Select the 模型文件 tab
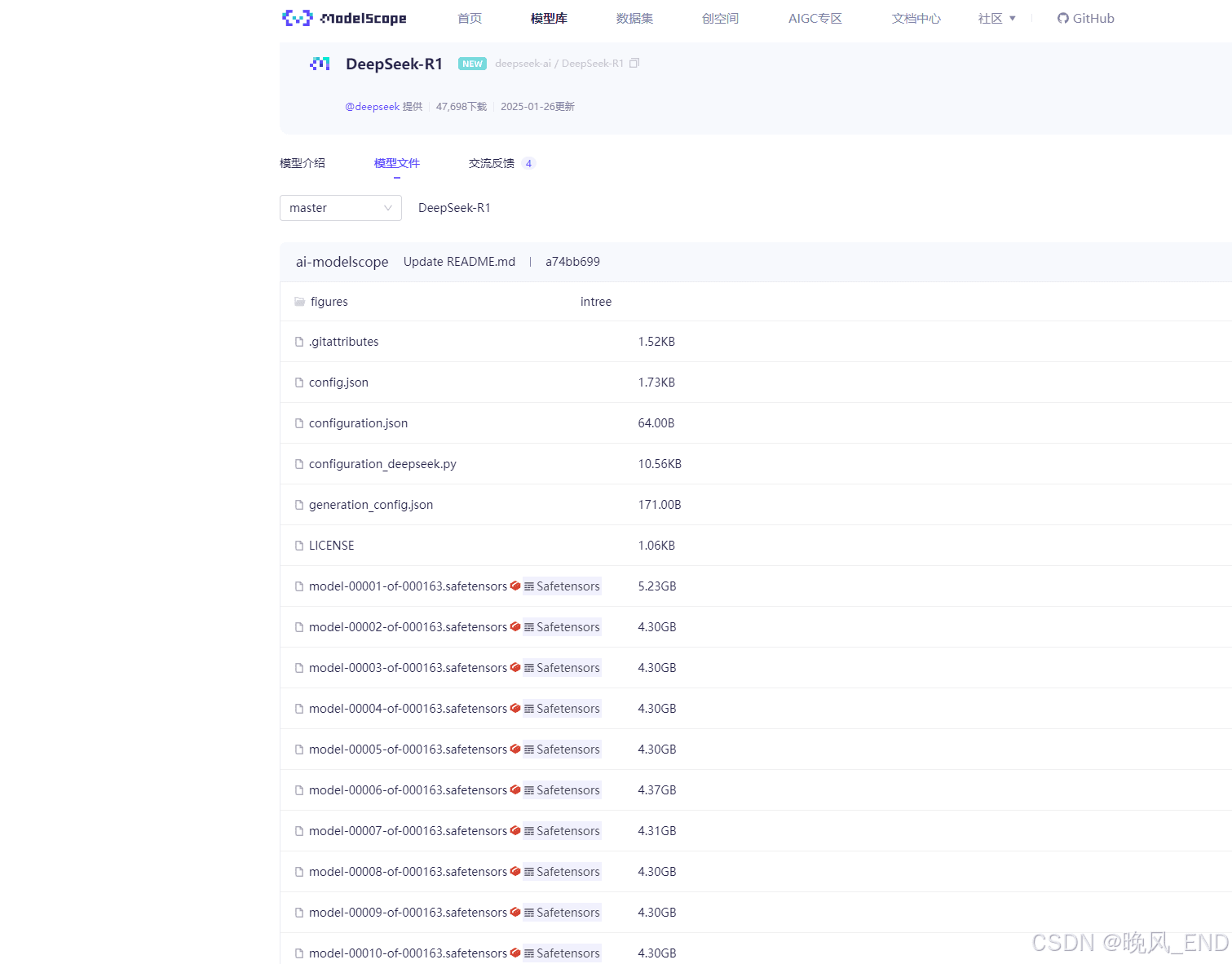This screenshot has width=1232, height=964. [x=397, y=163]
